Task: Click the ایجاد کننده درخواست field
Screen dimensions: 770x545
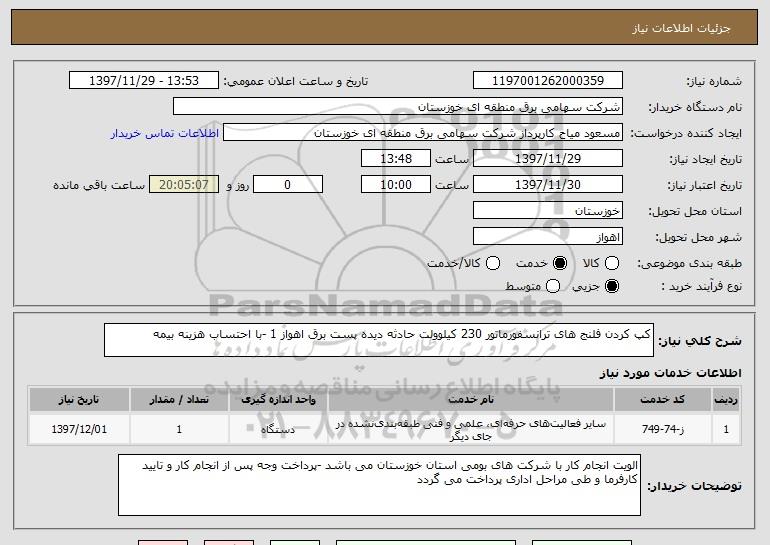Action: coord(421,133)
